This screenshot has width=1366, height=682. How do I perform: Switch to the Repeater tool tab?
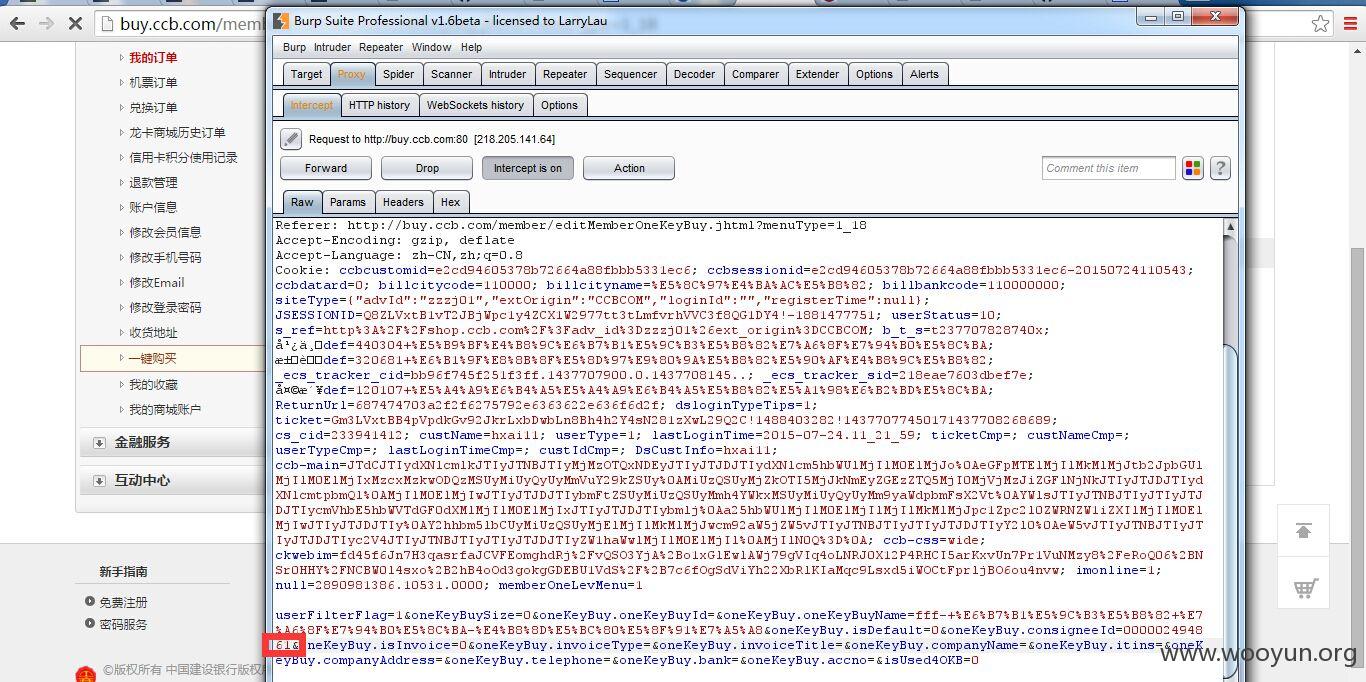pyautogui.click(x=565, y=74)
